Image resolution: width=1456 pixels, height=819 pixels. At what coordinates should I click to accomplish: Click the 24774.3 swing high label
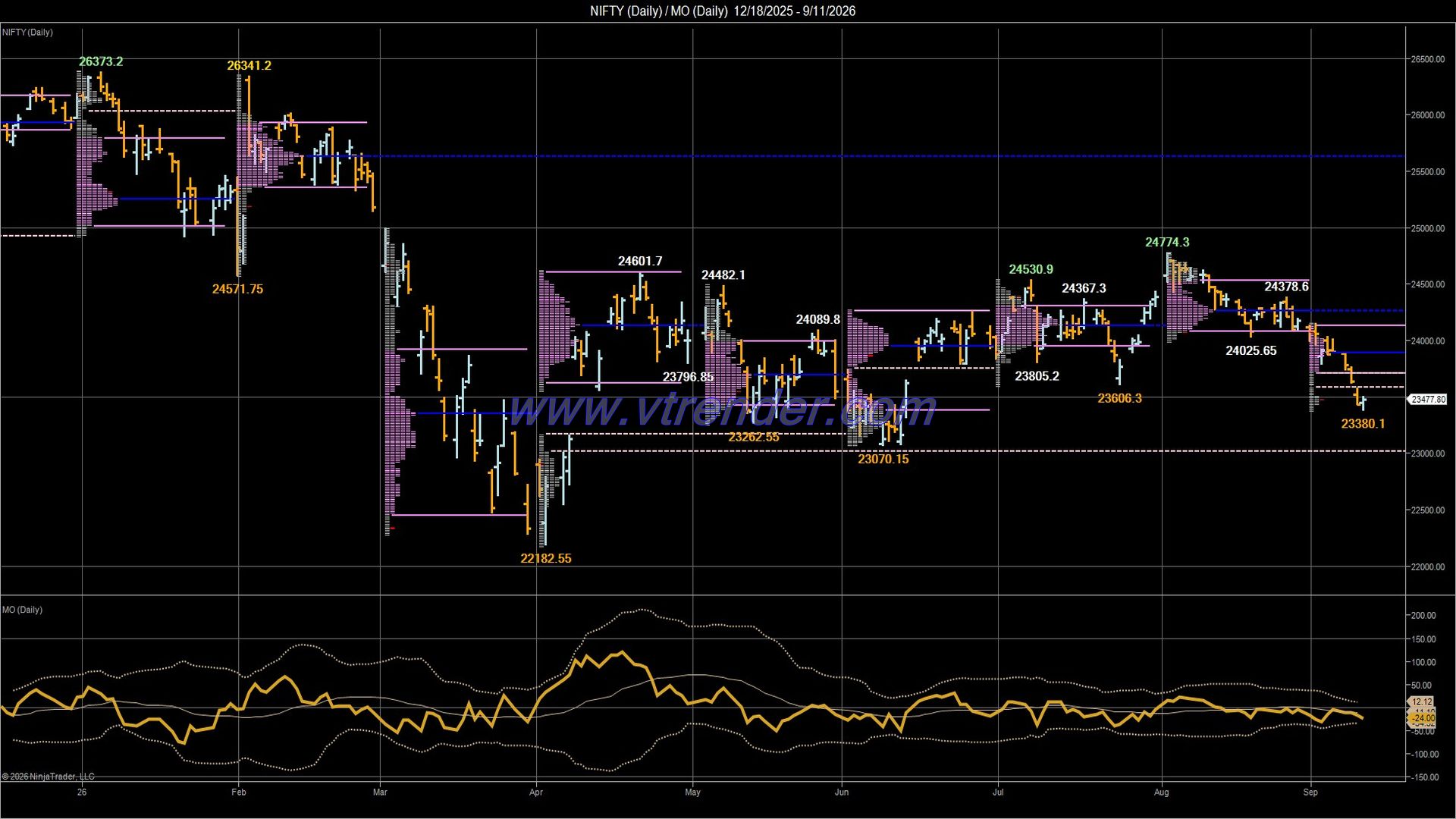coord(1167,243)
